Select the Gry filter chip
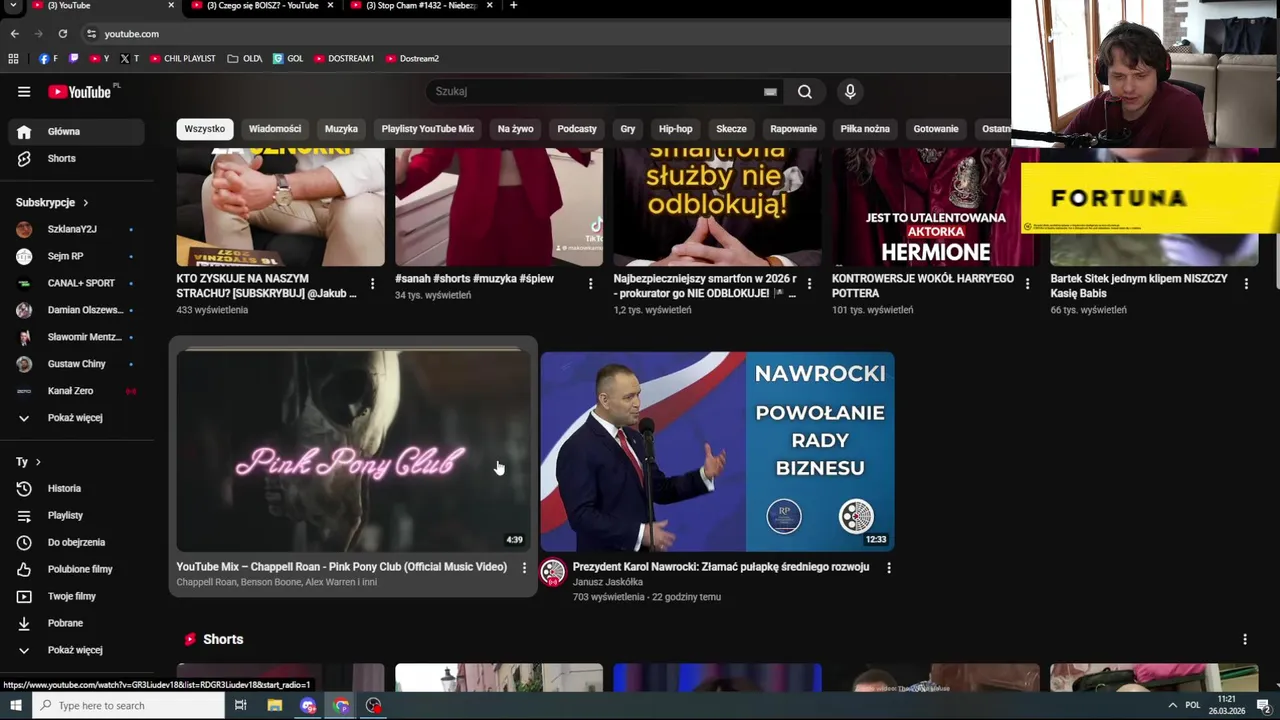 (628, 129)
